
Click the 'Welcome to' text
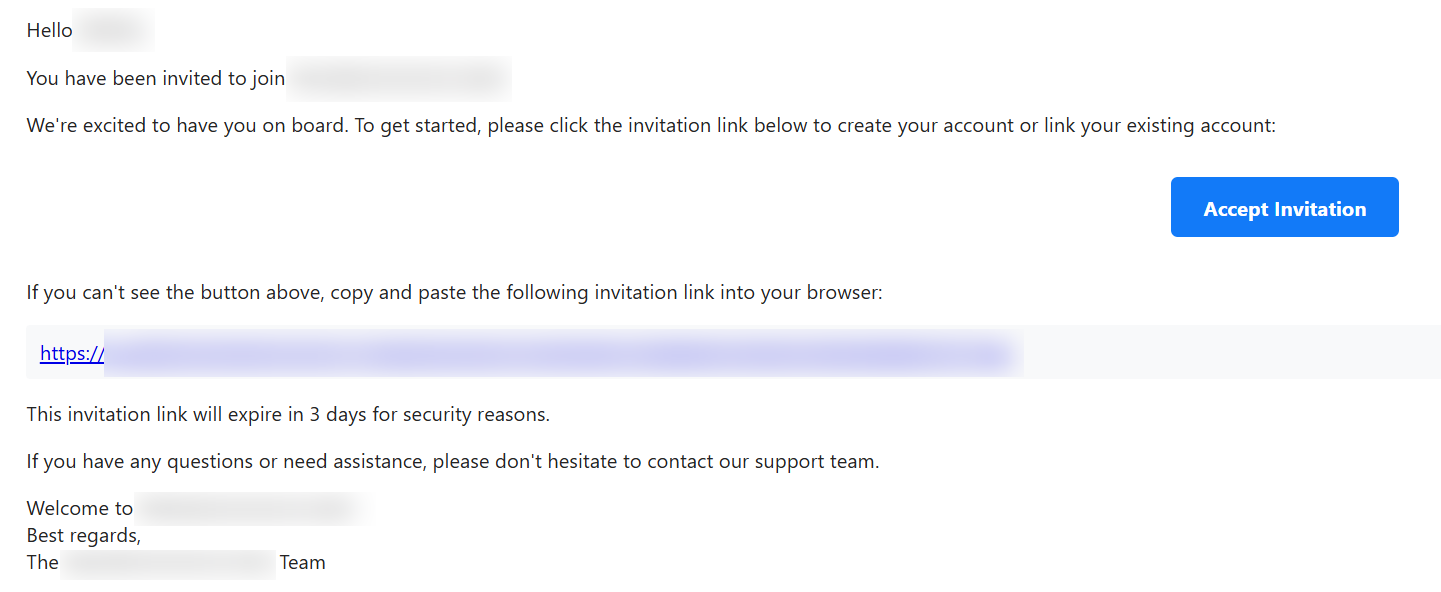[x=80, y=508]
